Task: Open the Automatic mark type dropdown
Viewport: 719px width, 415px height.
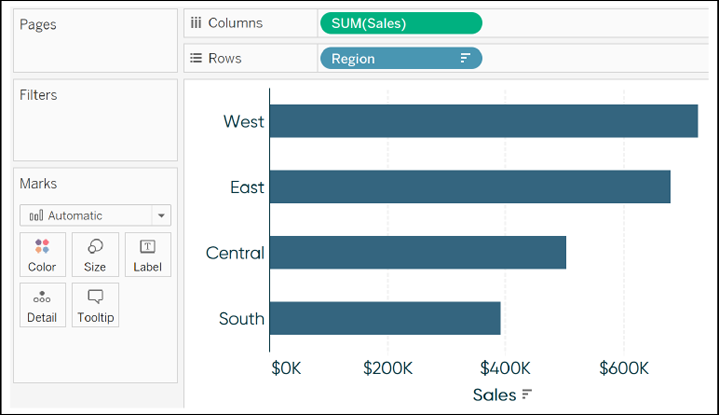Action: (95, 216)
